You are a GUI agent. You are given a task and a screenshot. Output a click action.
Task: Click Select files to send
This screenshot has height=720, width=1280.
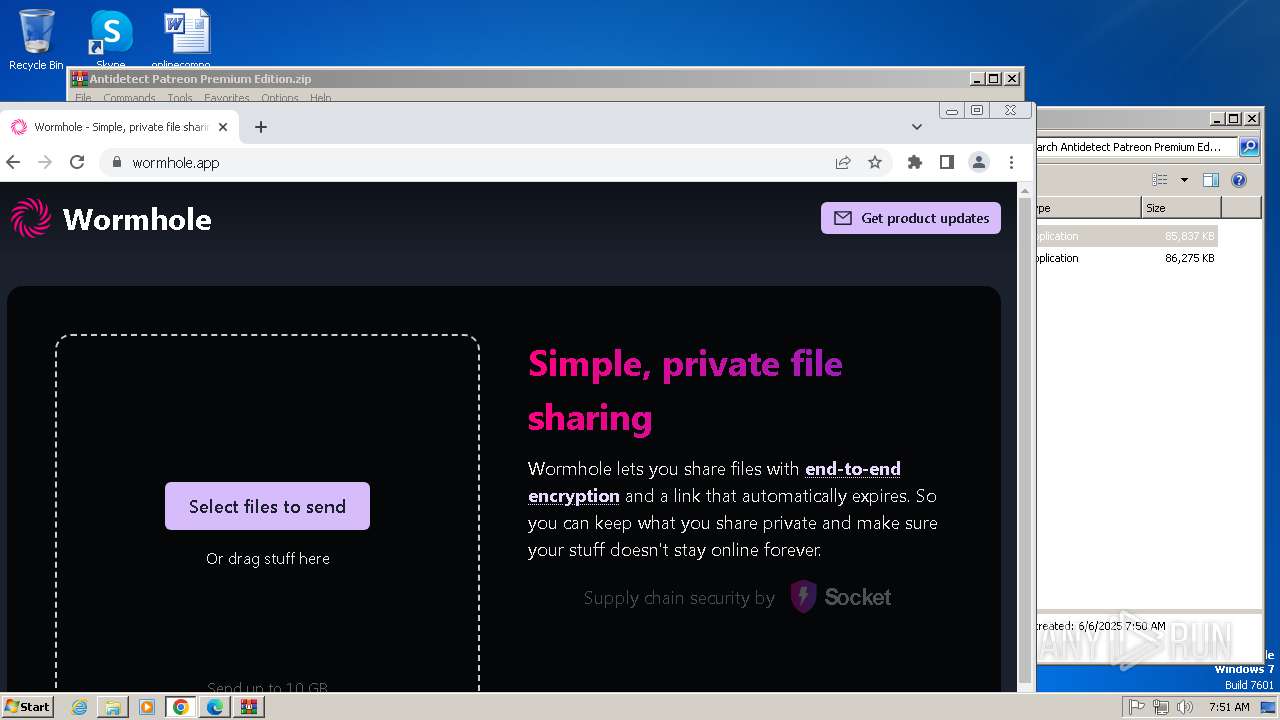click(x=267, y=506)
